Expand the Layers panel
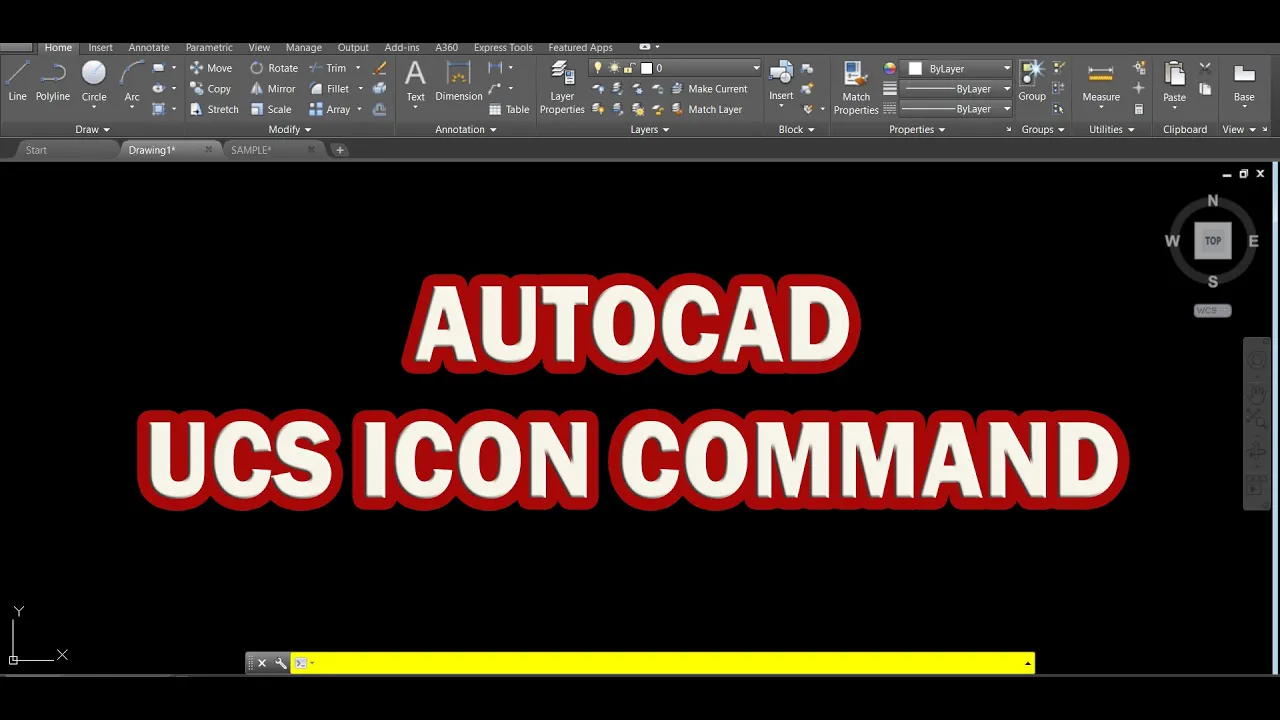Screen dimensions: 1280x720 click(x=650, y=129)
